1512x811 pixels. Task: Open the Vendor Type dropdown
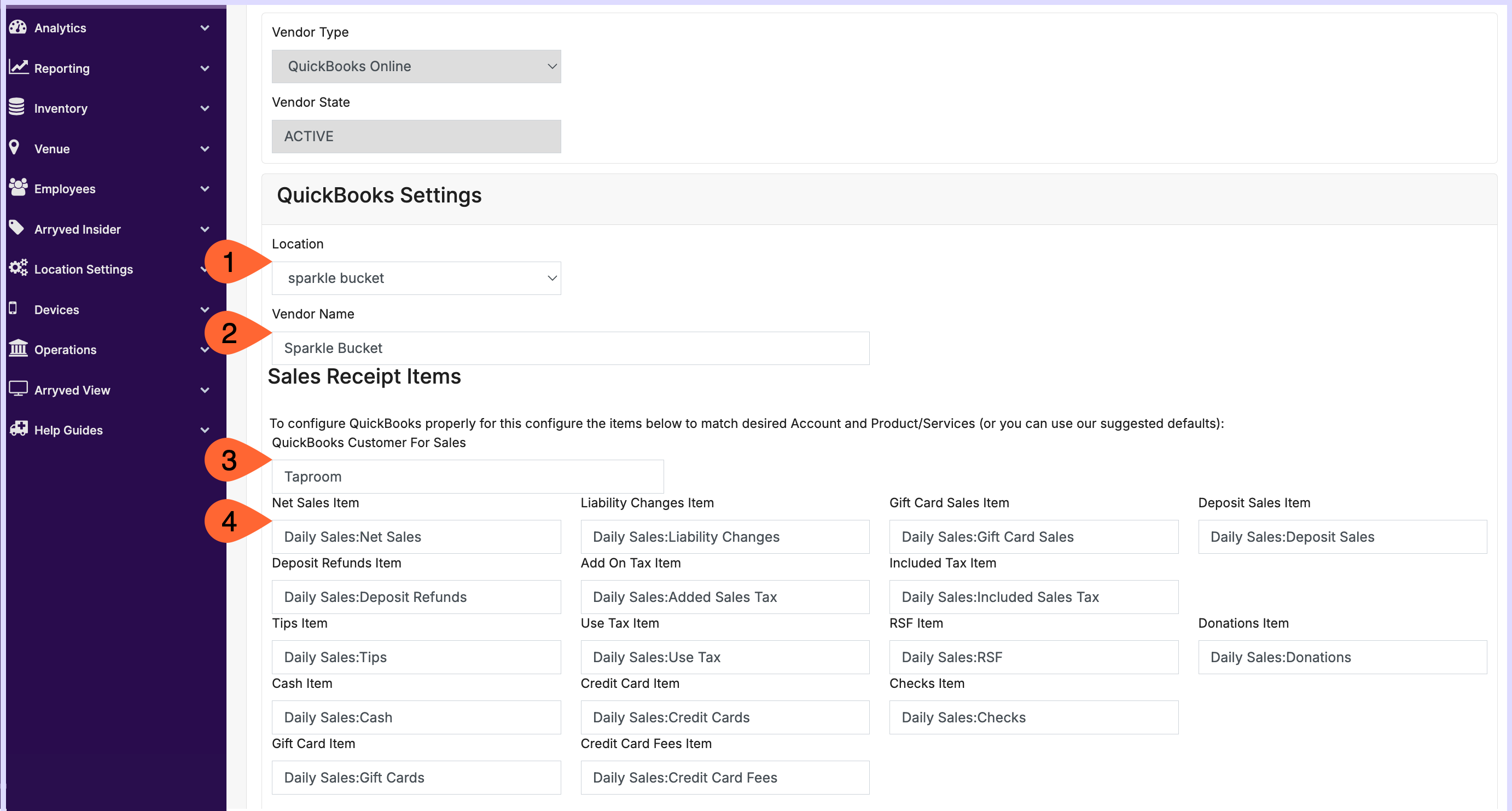coord(416,66)
